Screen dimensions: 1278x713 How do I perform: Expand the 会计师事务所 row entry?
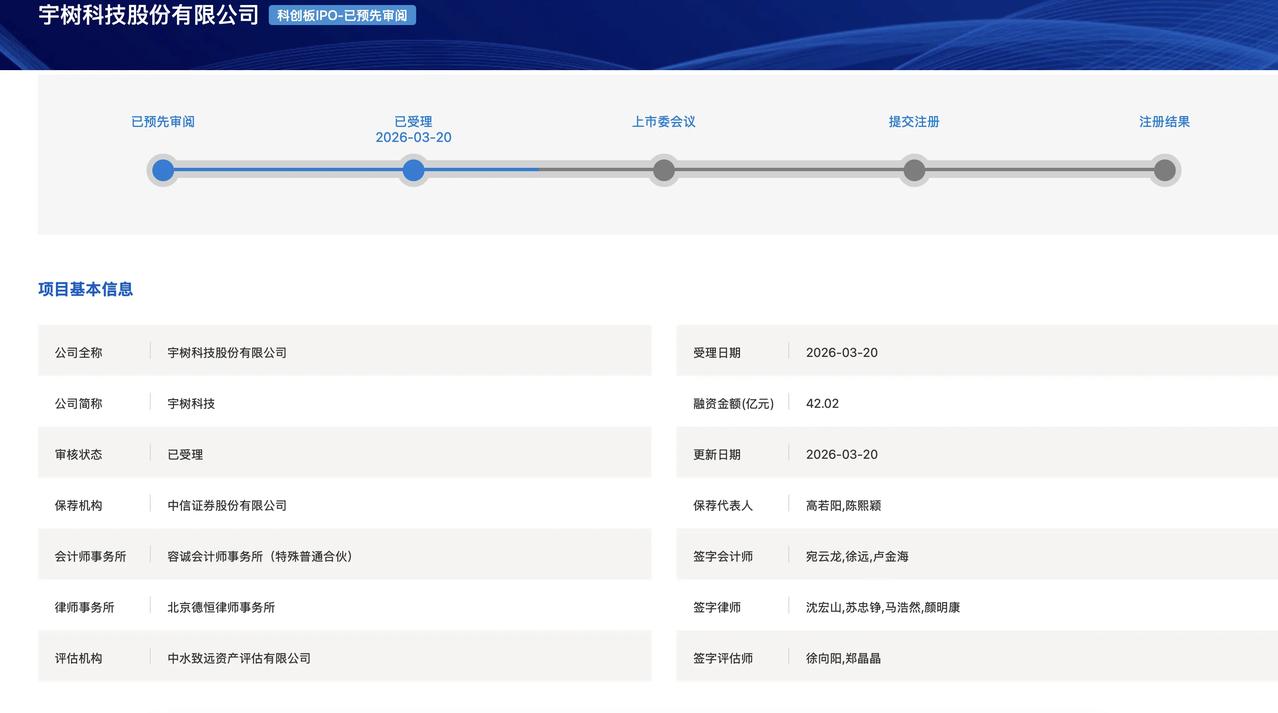pos(257,555)
